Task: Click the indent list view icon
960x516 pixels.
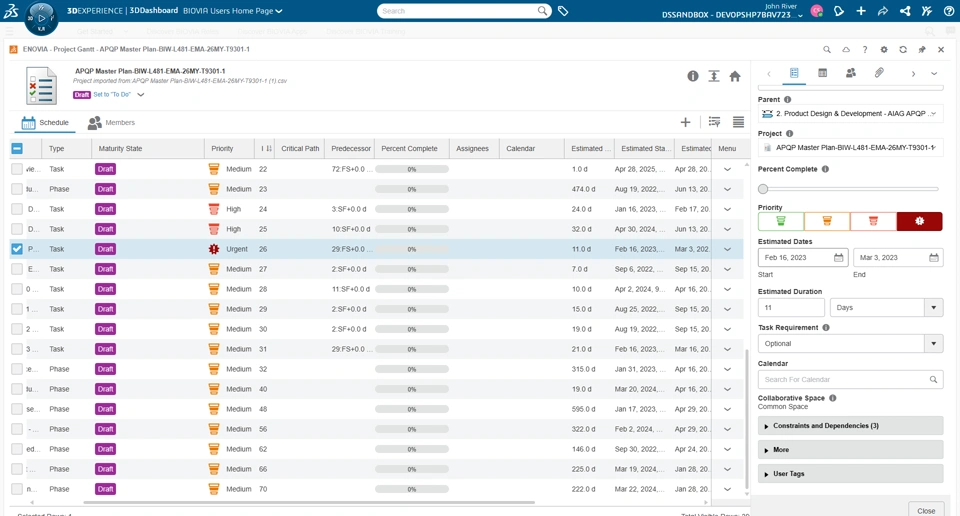Action: [x=714, y=122]
